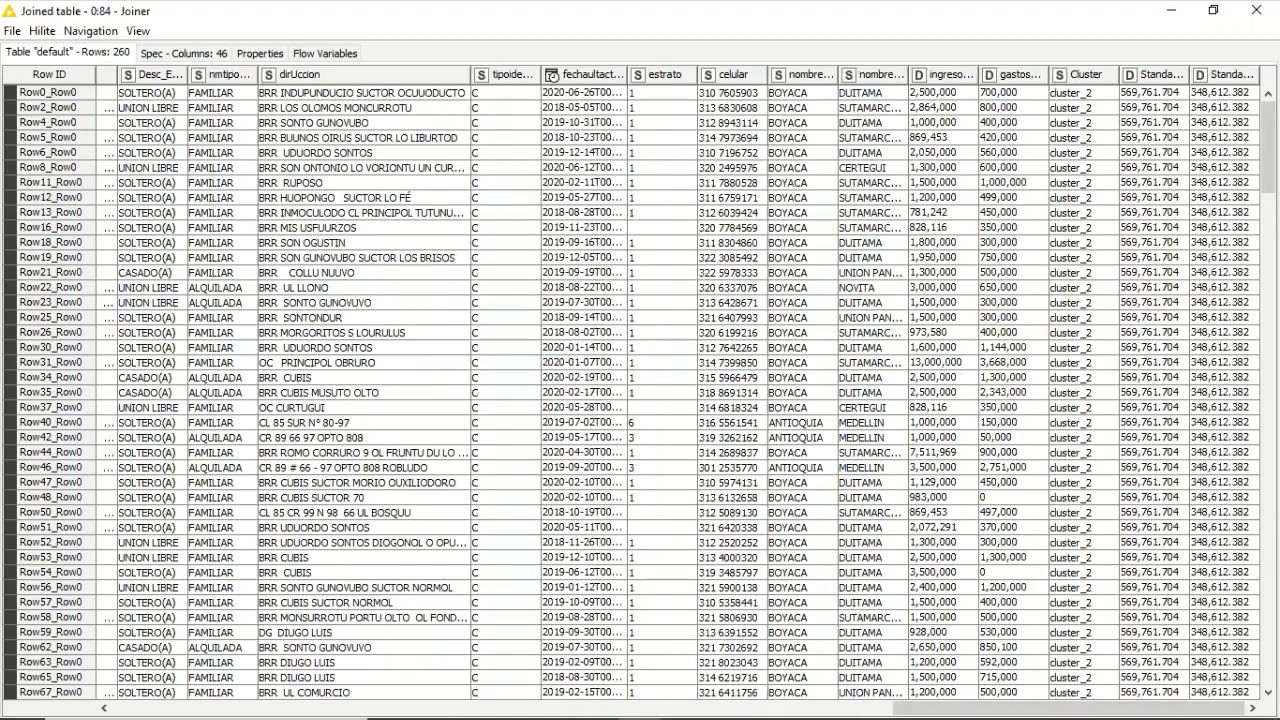
Task: Click the vertical scrollbar down arrow
Action: tap(1268, 691)
